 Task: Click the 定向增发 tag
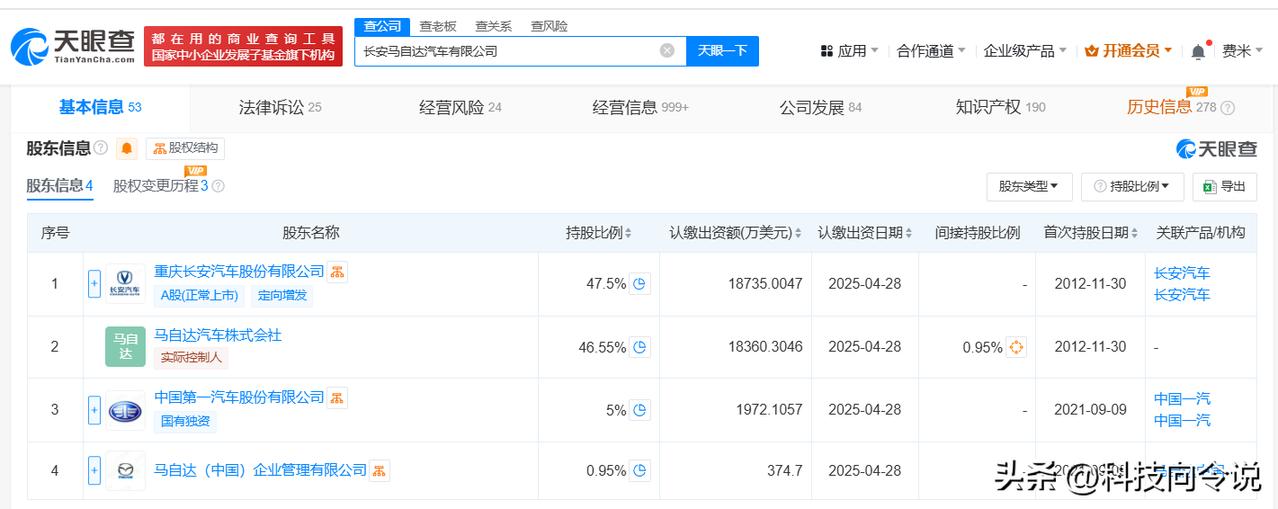point(283,295)
